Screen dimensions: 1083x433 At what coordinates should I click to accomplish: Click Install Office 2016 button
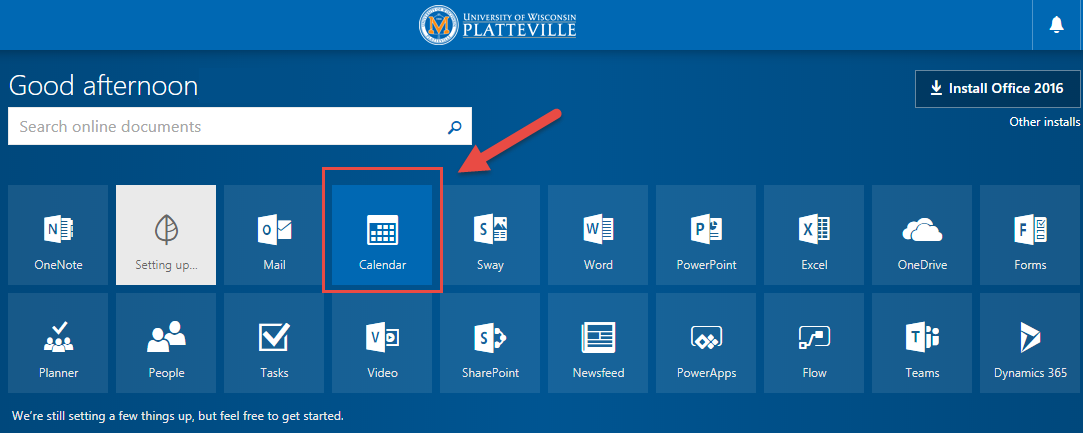point(998,89)
